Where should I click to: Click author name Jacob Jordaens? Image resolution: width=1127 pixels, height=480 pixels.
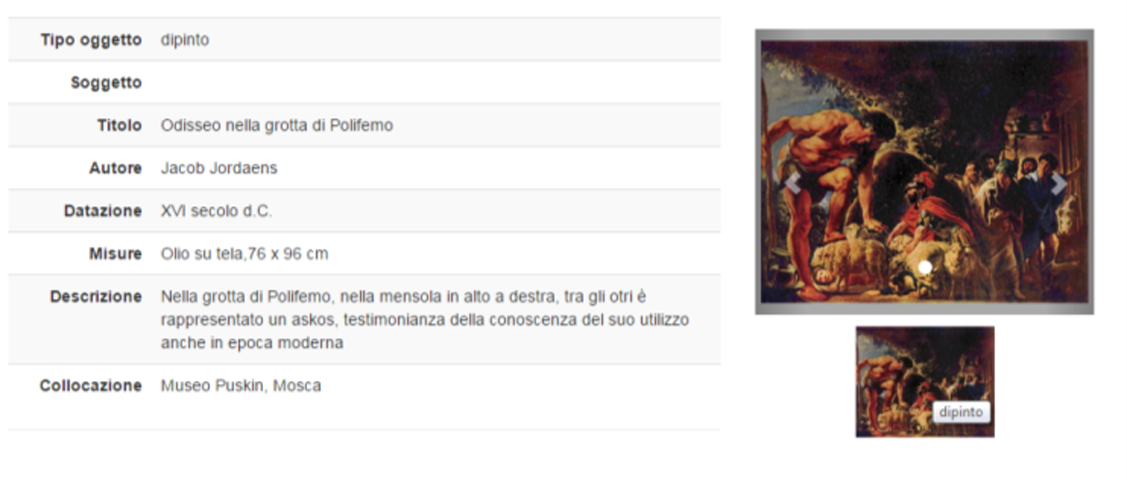(x=218, y=168)
